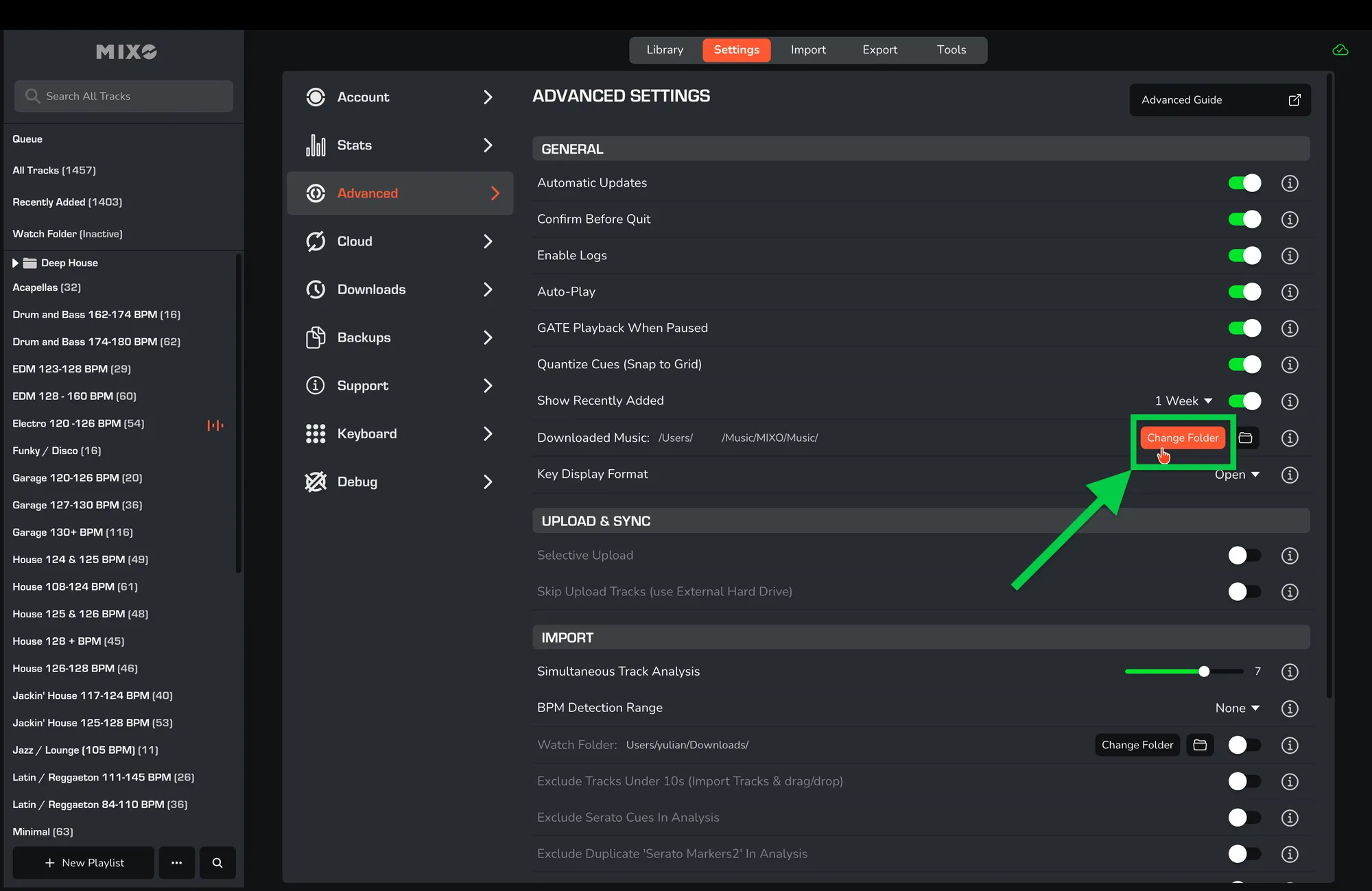1372x891 pixels.
Task: Click the search icon beside New Playlist
Action: [217, 863]
